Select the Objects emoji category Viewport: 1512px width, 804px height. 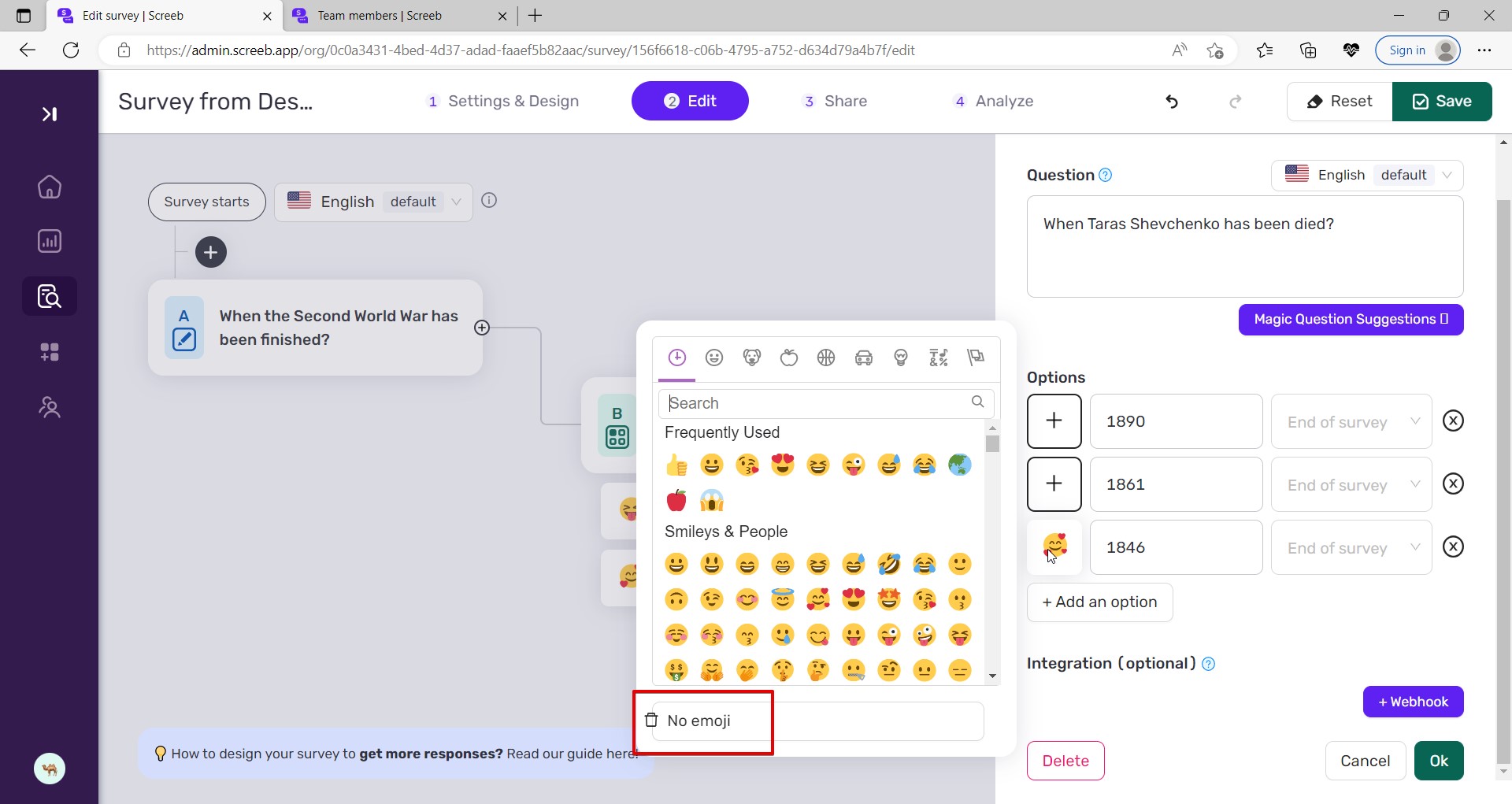point(901,358)
